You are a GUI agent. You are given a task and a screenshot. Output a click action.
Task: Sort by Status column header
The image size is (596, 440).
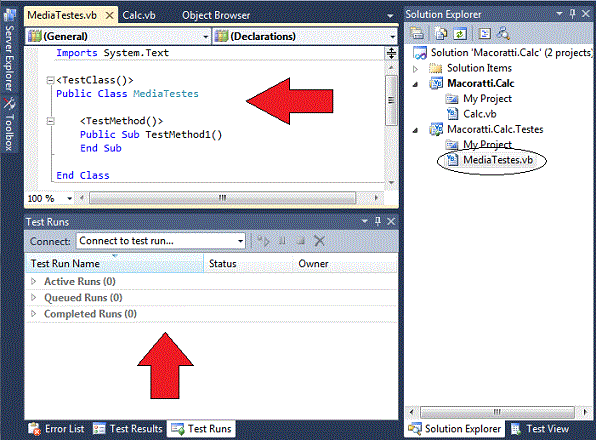coord(248,264)
